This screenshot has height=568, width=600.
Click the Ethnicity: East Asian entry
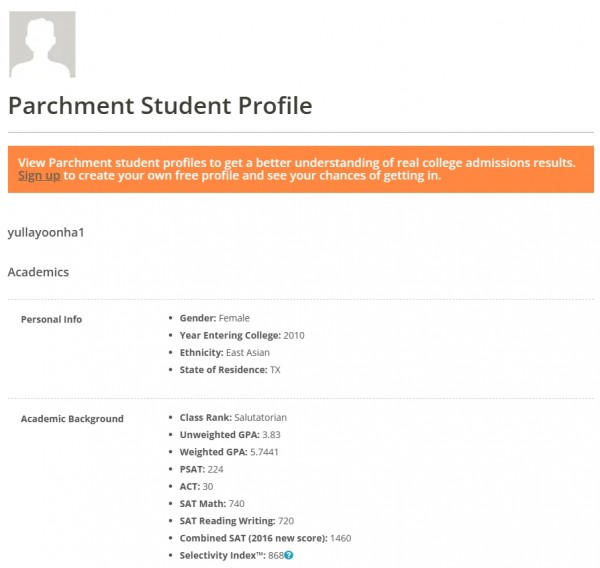[x=225, y=353]
